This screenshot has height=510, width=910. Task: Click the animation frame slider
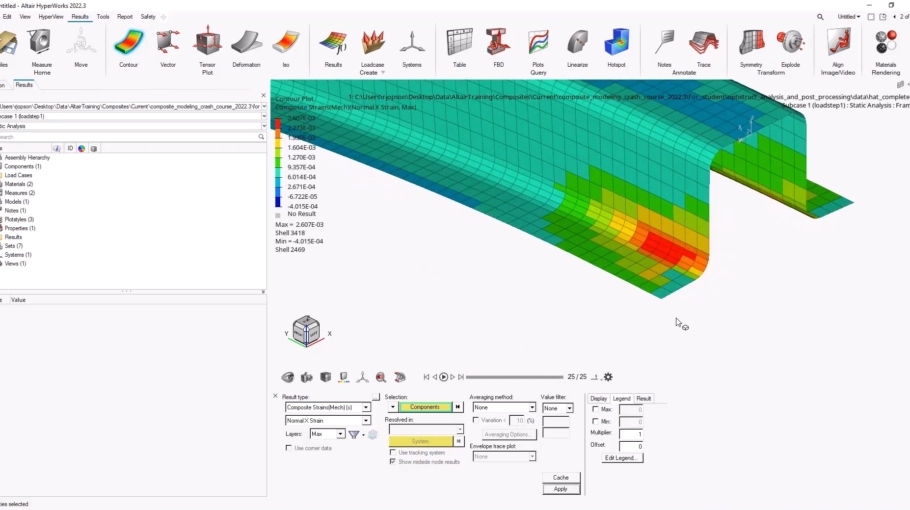(514, 377)
